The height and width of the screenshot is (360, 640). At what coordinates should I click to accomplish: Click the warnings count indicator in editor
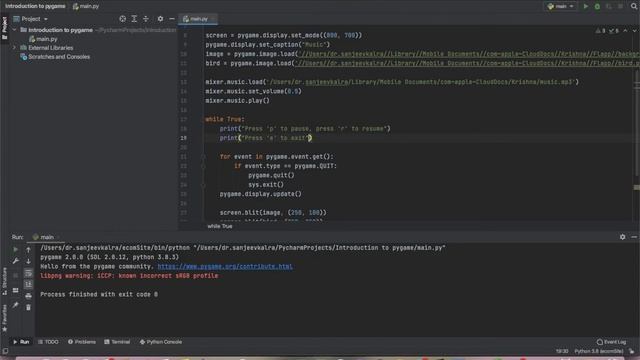(x=600, y=31)
